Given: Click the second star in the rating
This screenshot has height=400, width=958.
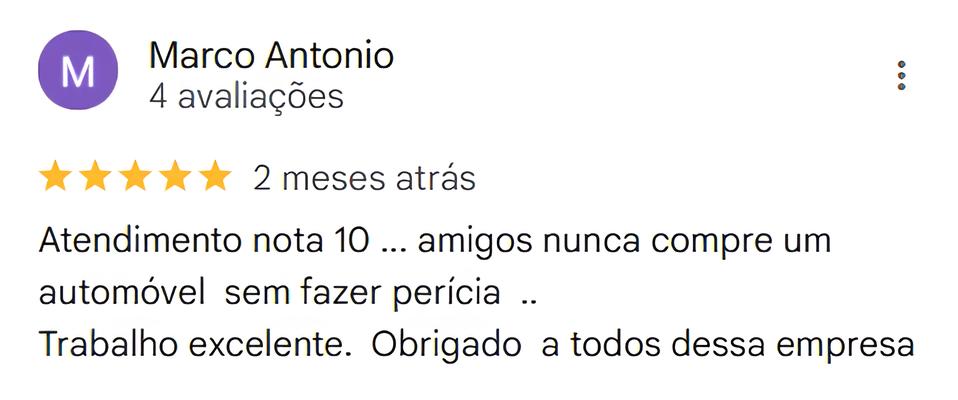Looking at the screenshot, I should pyautogui.click(x=95, y=178).
